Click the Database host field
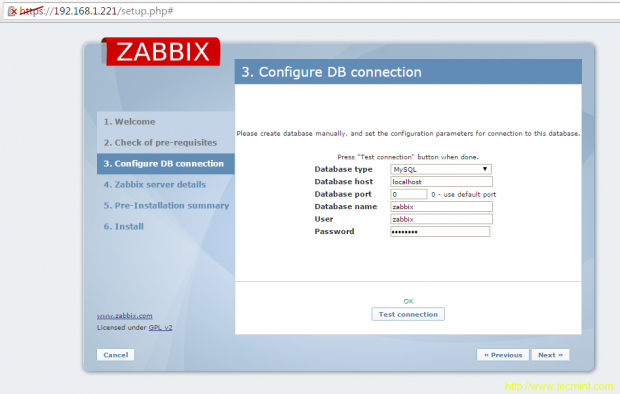The width and height of the screenshot is (620, 394). pyautogui.click(x=441, y=182)
